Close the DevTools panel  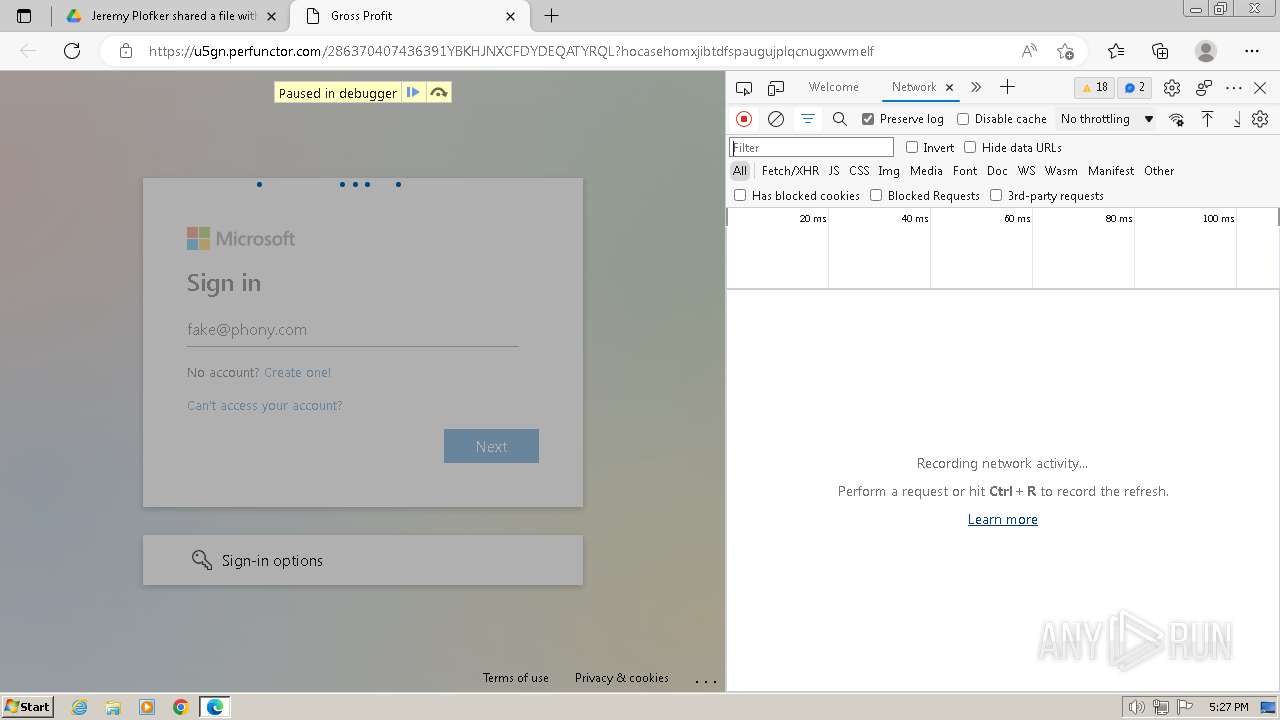(1260, 88)
